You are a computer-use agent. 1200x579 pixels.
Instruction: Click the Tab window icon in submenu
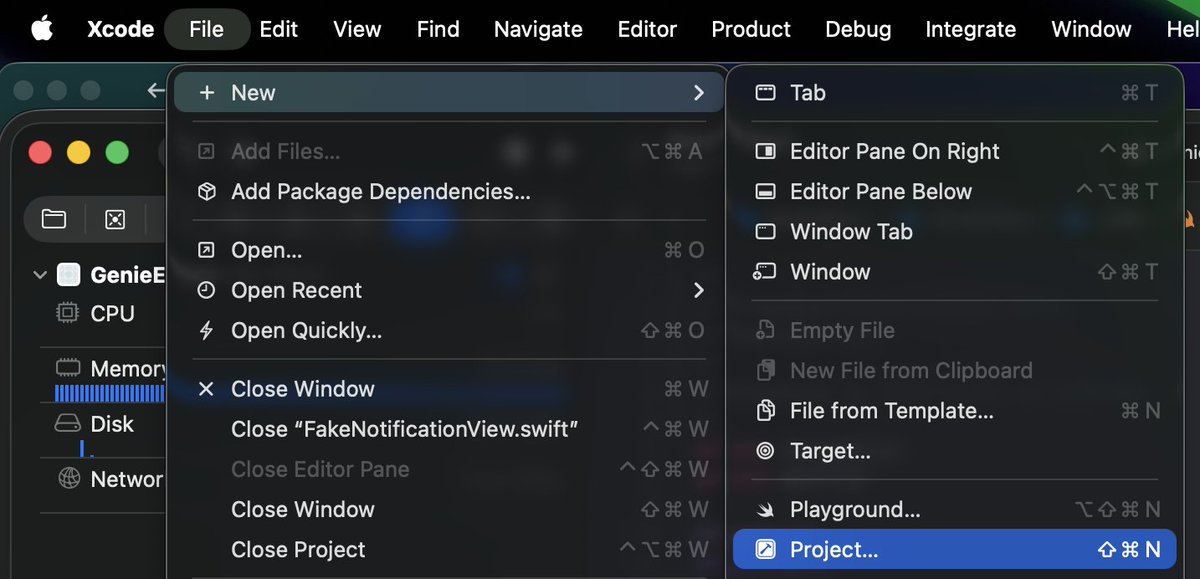pyautogui.click(x=765, y=92)
